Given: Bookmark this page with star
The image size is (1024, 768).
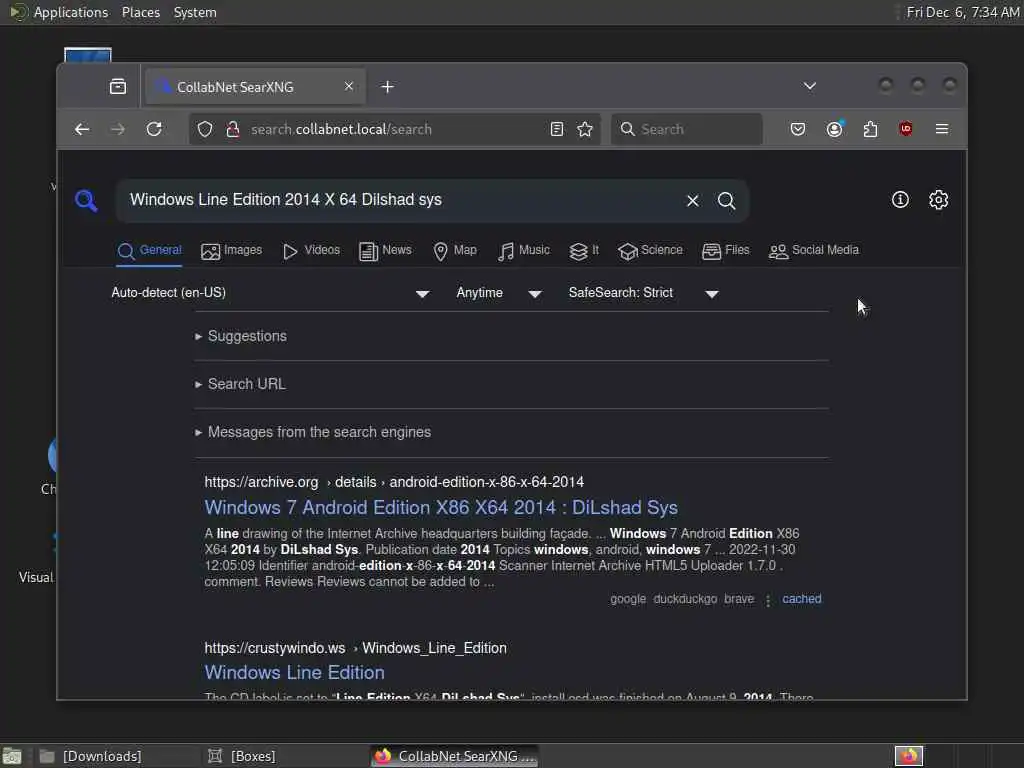Looking at the screenshot, I should point(585,129).
